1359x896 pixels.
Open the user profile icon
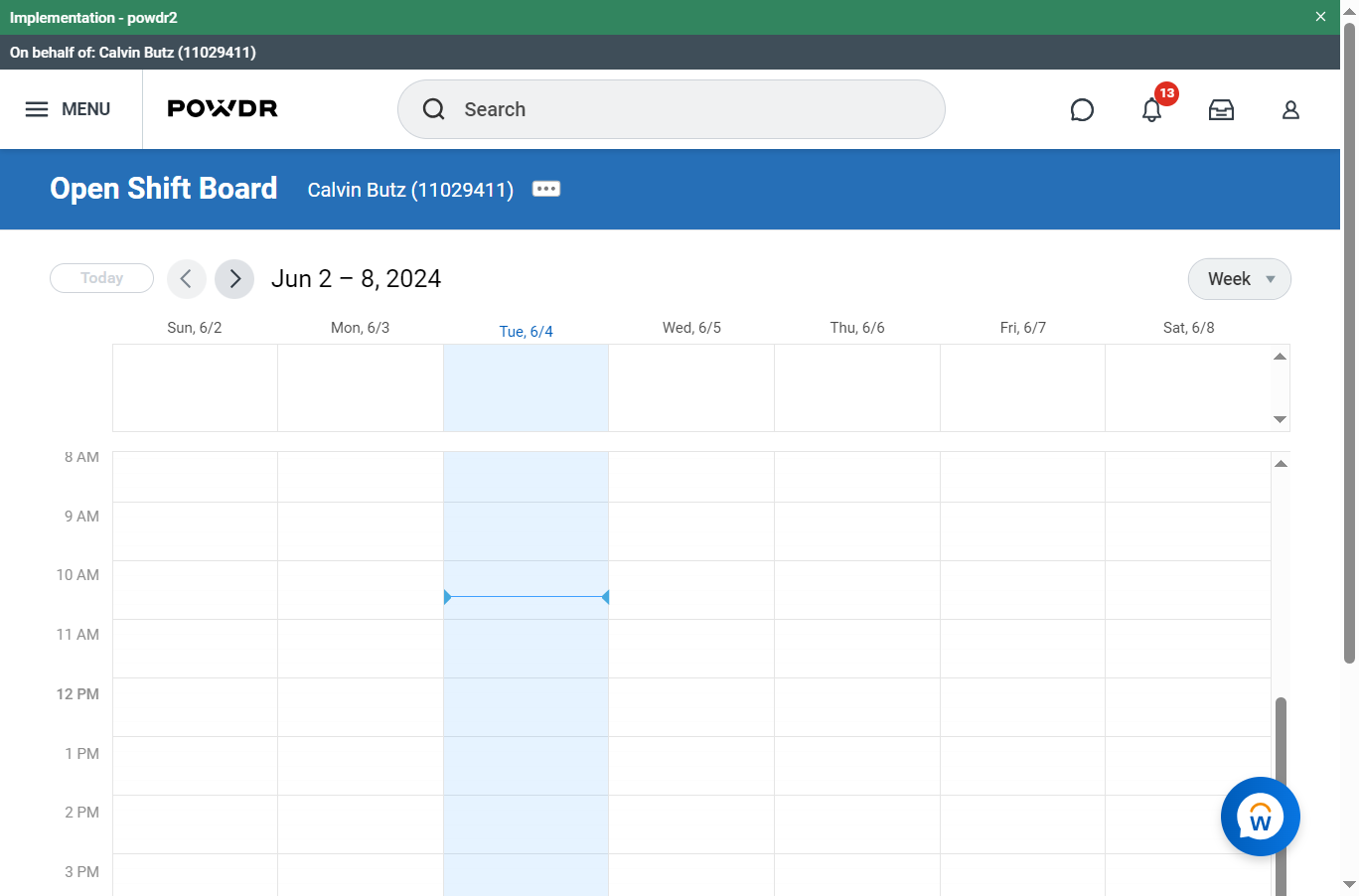coord(1290,109)
